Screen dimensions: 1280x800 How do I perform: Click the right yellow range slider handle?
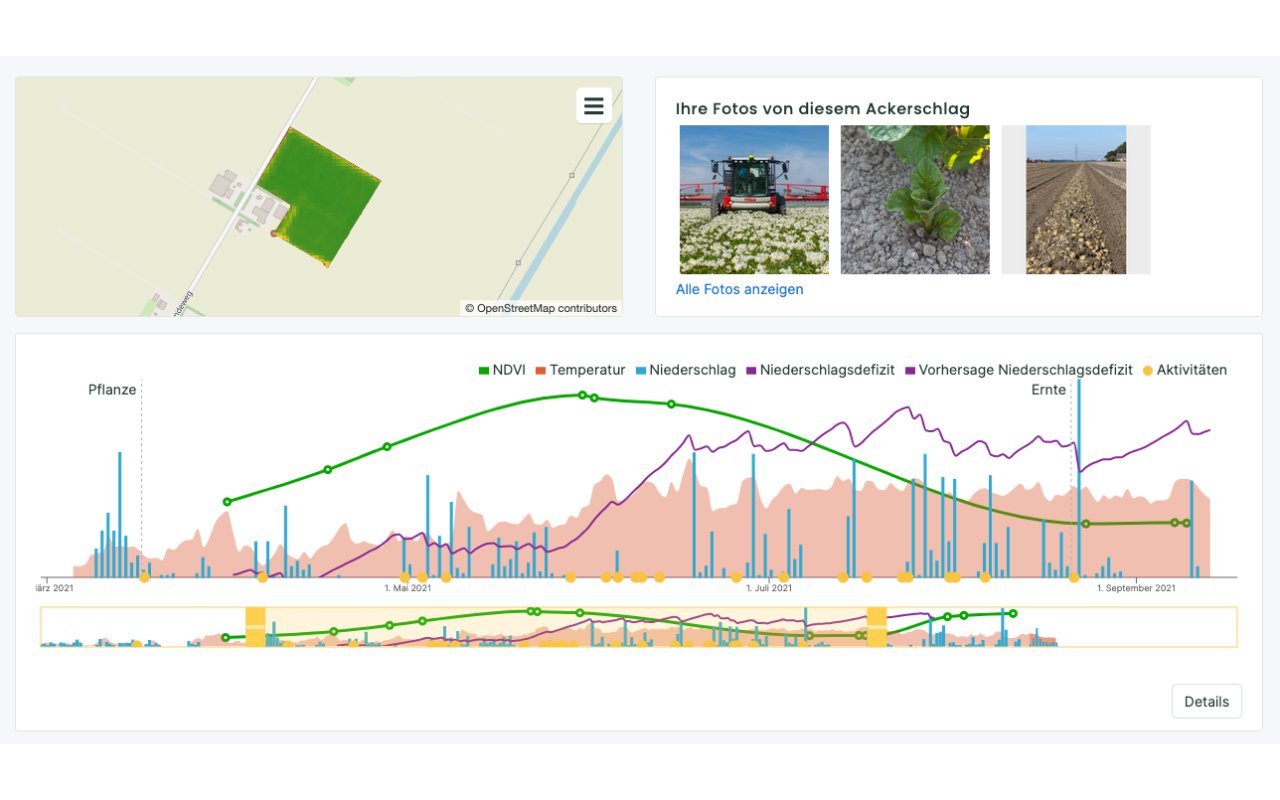(877, 626)
